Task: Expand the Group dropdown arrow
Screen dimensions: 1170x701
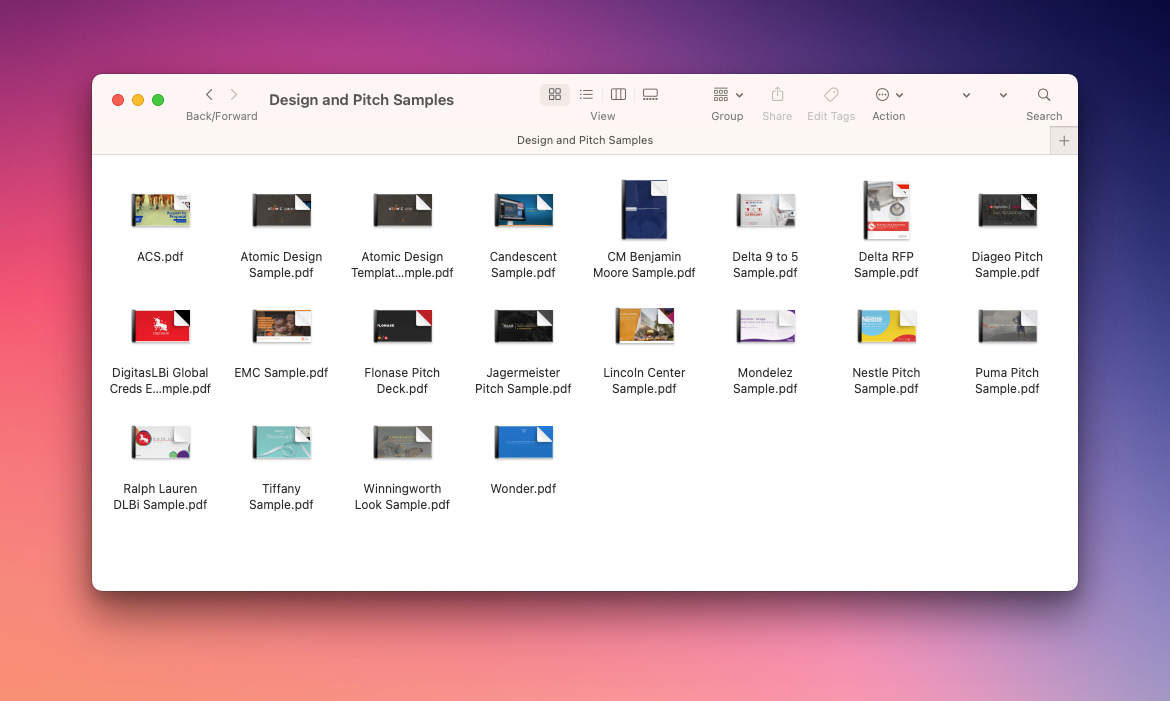Action: point(739,96)
